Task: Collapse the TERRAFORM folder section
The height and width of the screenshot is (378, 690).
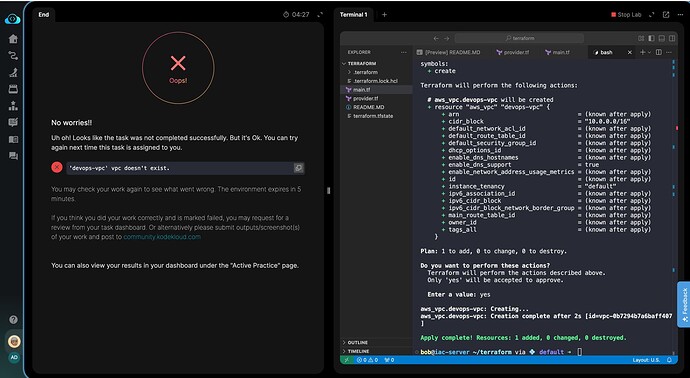Action: pos(377,63)
